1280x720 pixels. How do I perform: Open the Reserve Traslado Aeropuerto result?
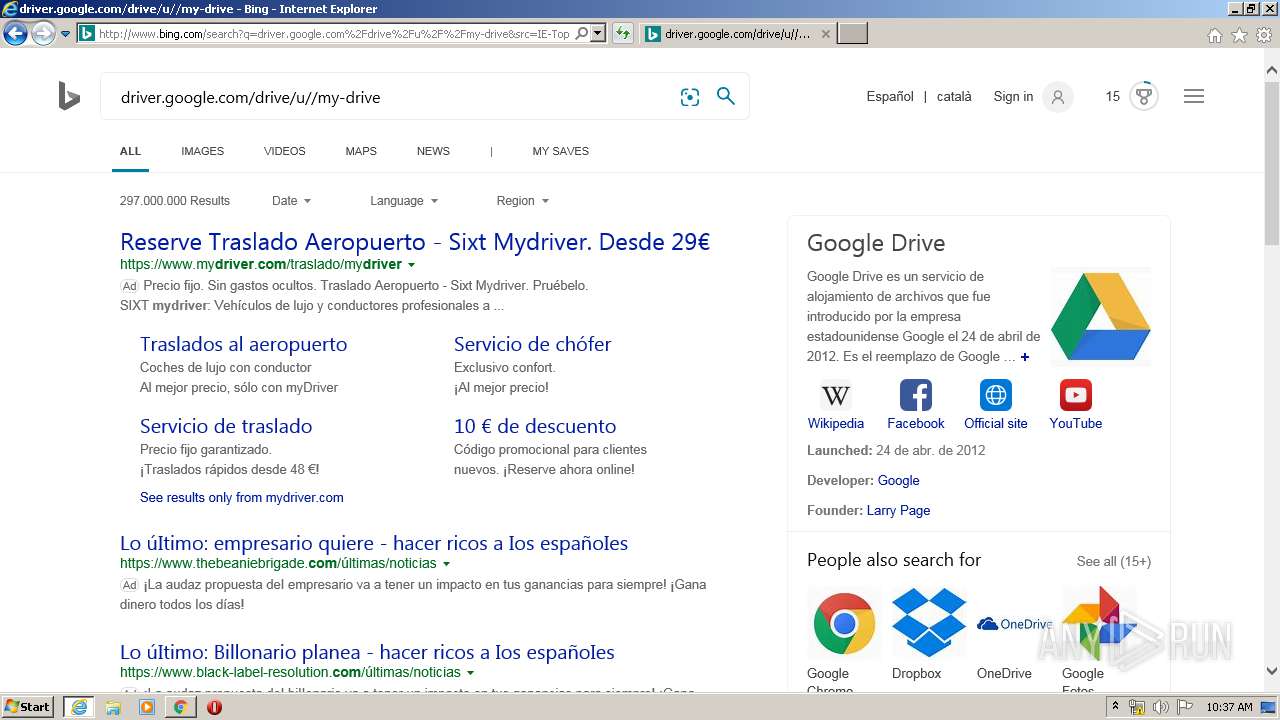[x=415, y=242]
